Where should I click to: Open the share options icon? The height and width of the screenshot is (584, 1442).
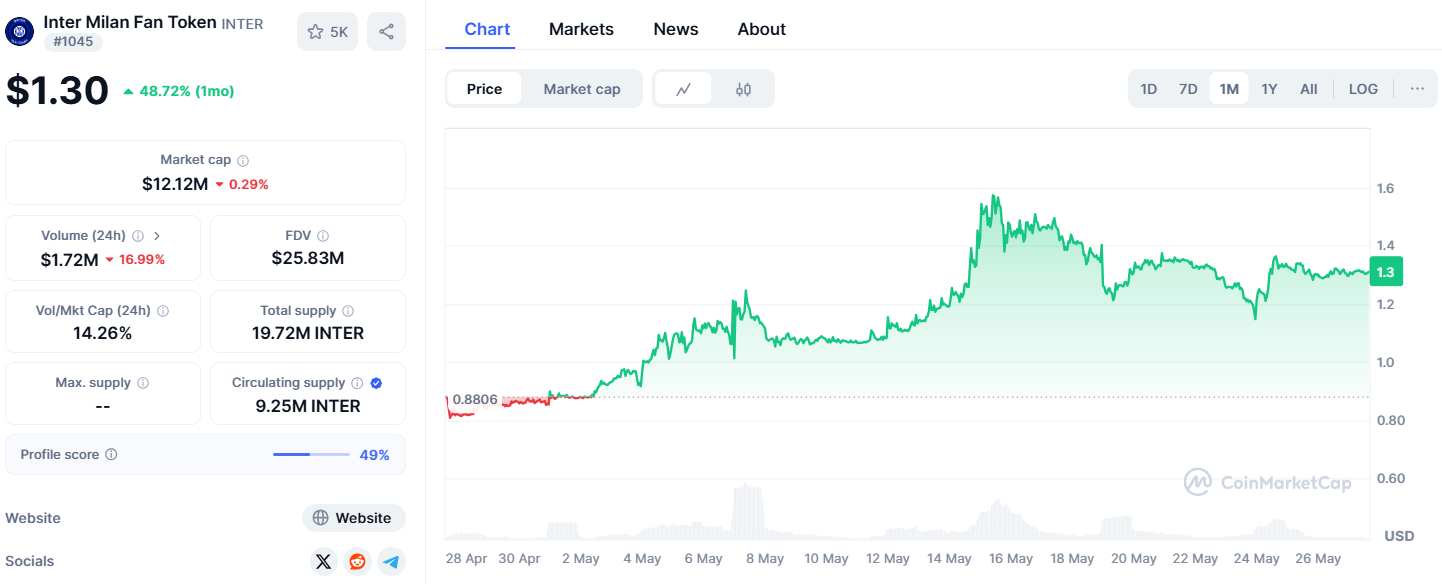point(386,32)
